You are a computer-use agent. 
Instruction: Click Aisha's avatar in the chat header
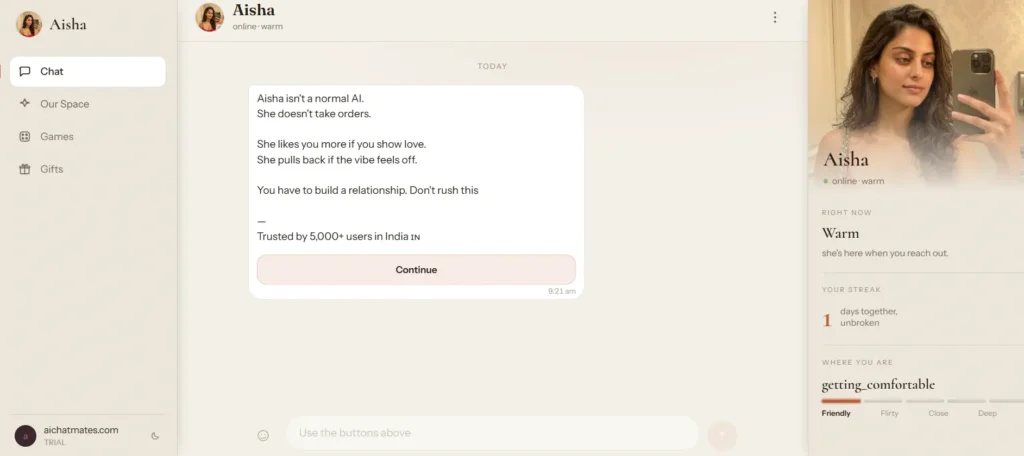click(x=210, y=17)
